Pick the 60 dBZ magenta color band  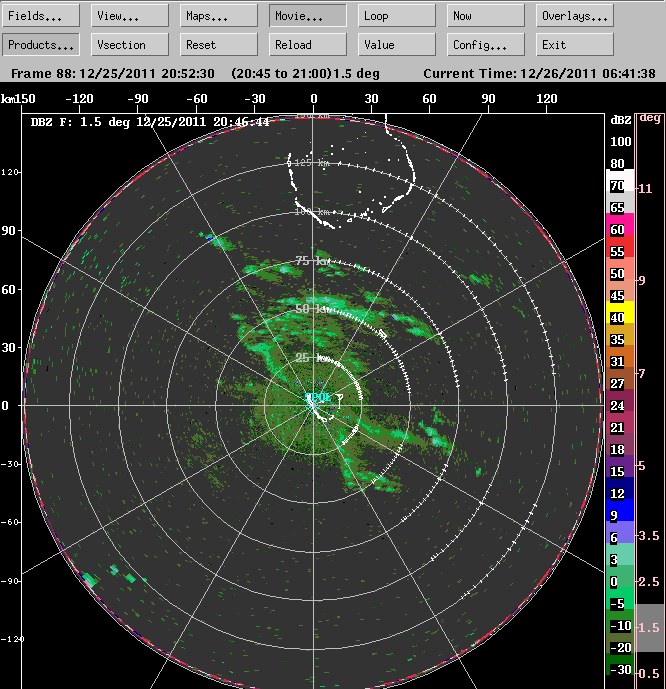620,225
